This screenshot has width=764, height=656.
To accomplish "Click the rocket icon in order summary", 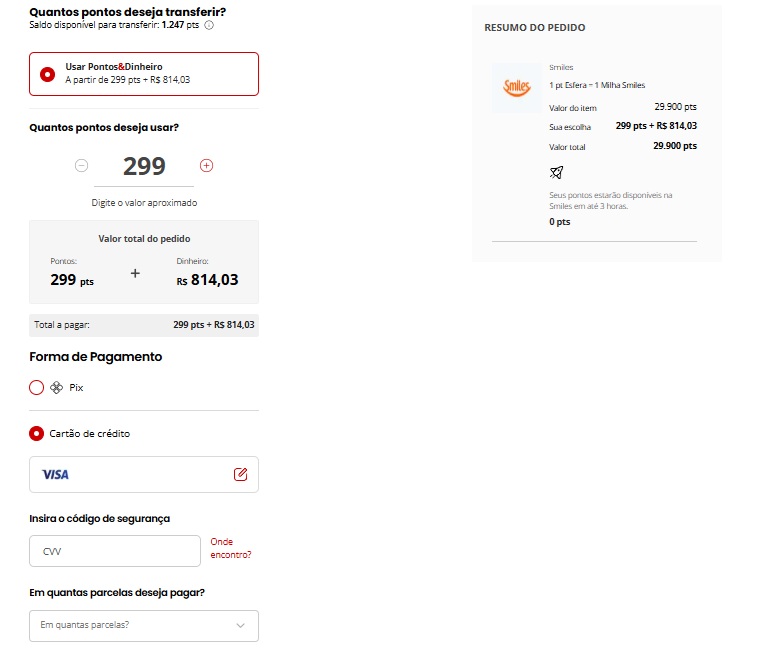I will pos(557,172).
